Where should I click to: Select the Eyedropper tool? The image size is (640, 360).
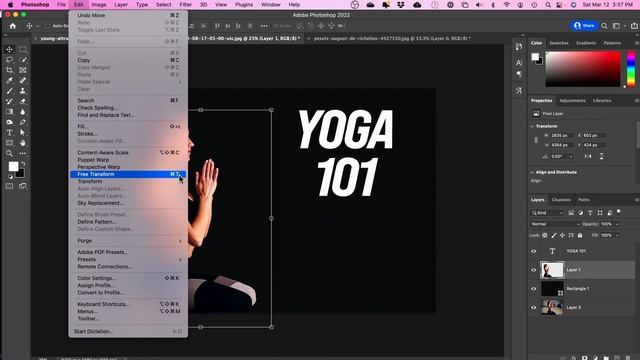9,81
